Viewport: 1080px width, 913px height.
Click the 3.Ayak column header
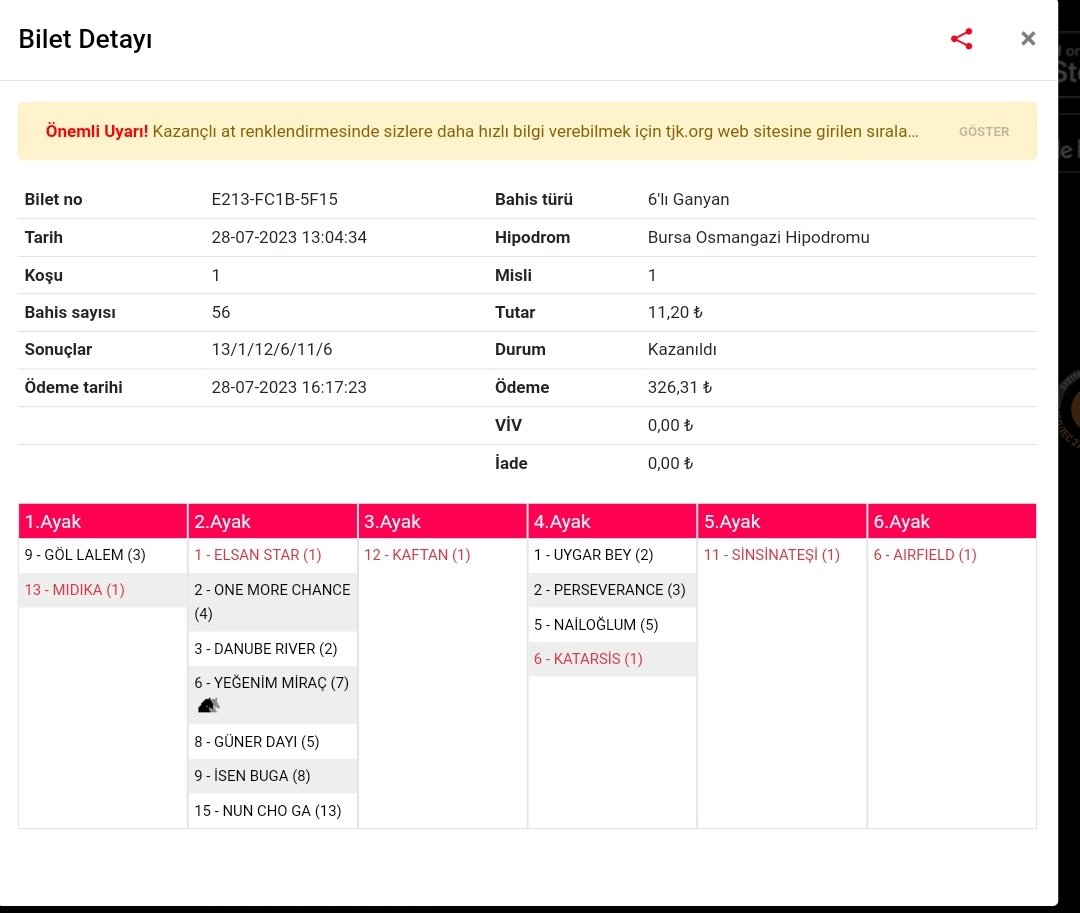(442, 521)
